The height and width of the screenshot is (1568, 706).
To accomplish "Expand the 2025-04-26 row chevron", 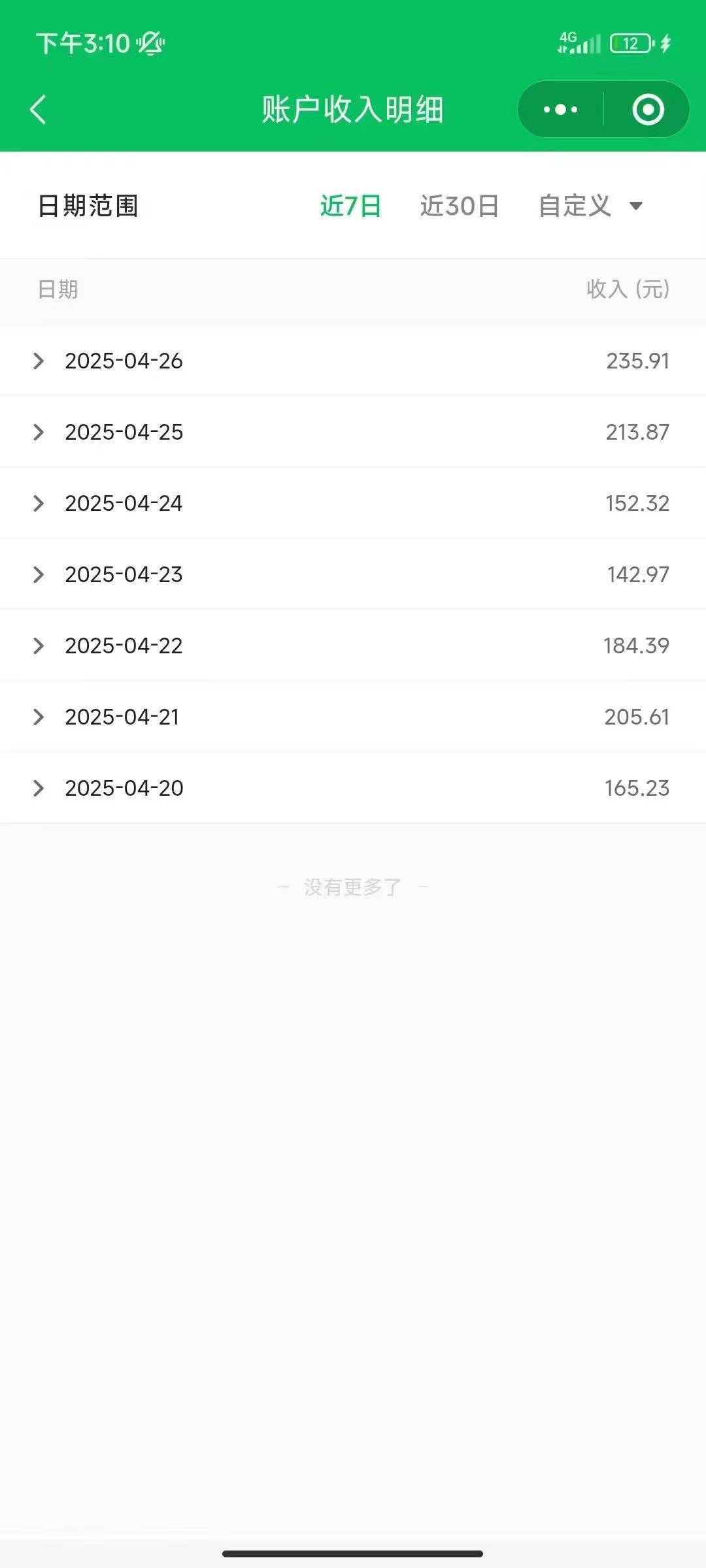I will tap(39, 361).
